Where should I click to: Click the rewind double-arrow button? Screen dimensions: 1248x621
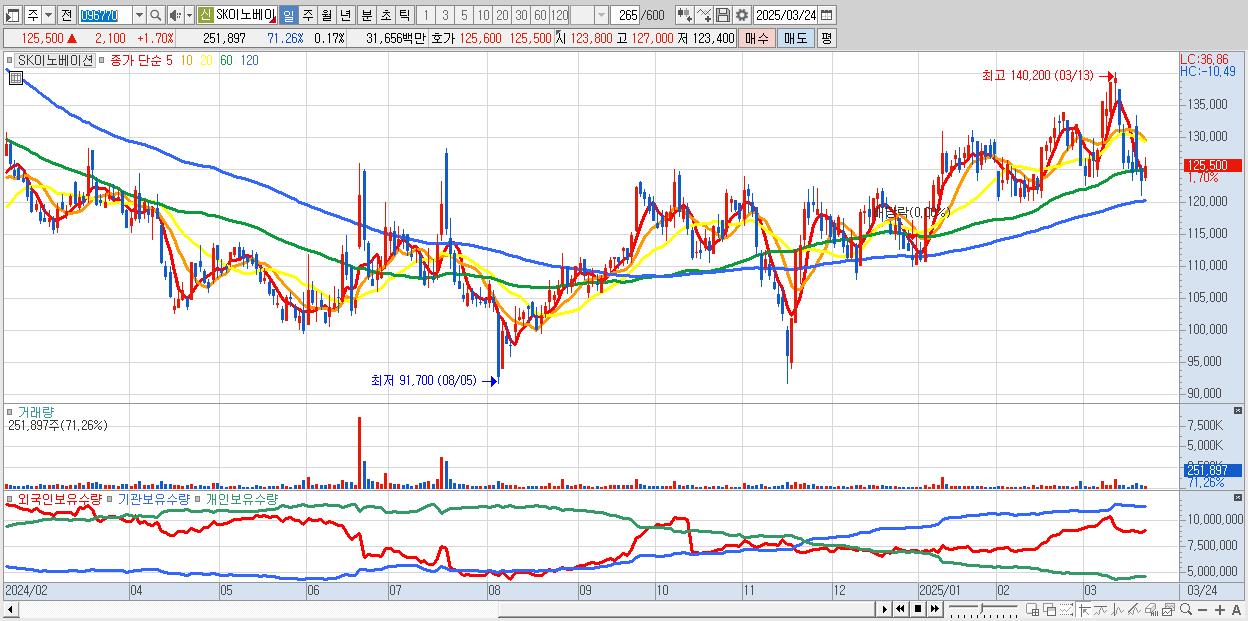900,609
